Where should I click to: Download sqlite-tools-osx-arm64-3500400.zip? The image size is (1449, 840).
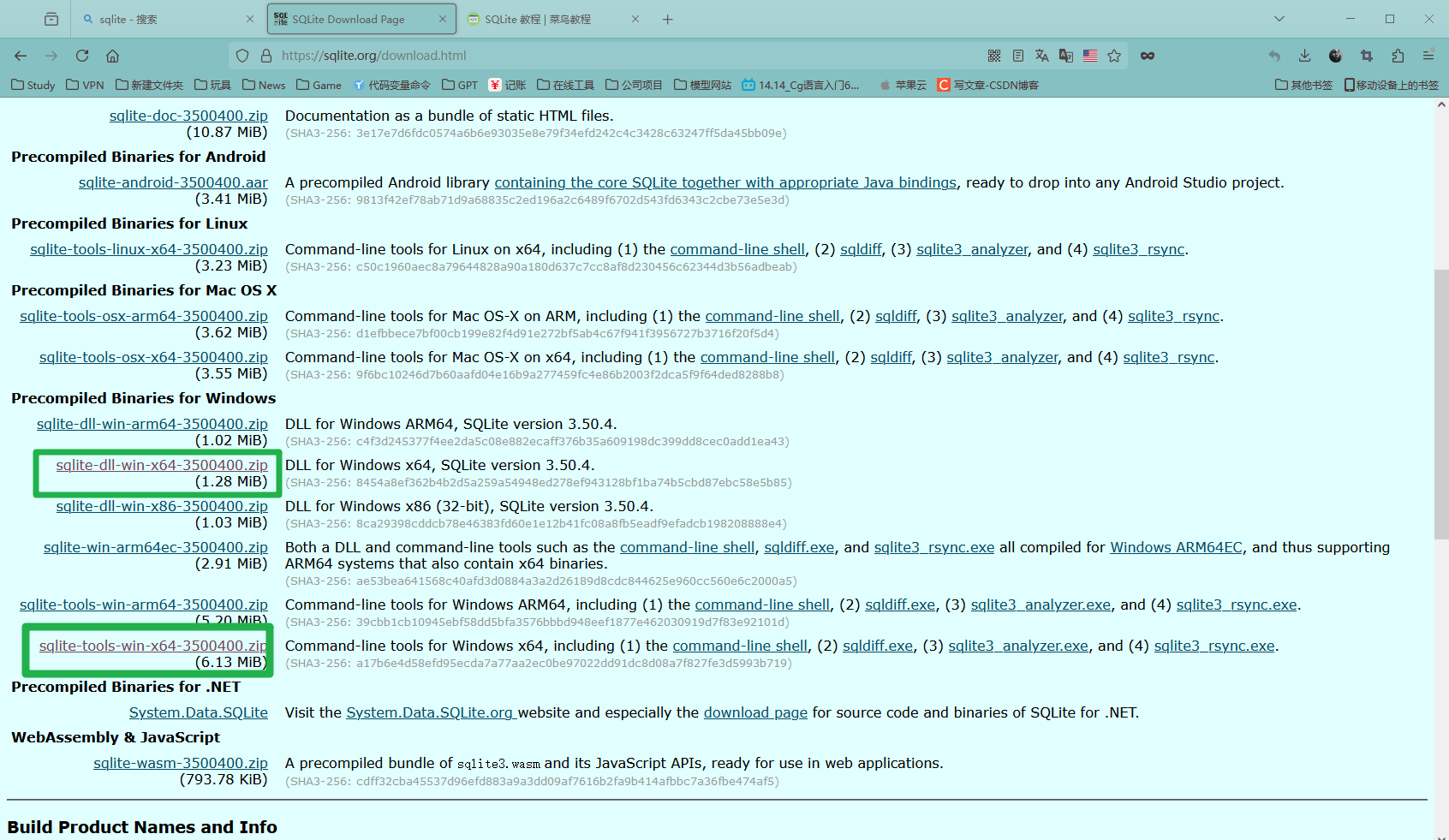pos(144,316)
